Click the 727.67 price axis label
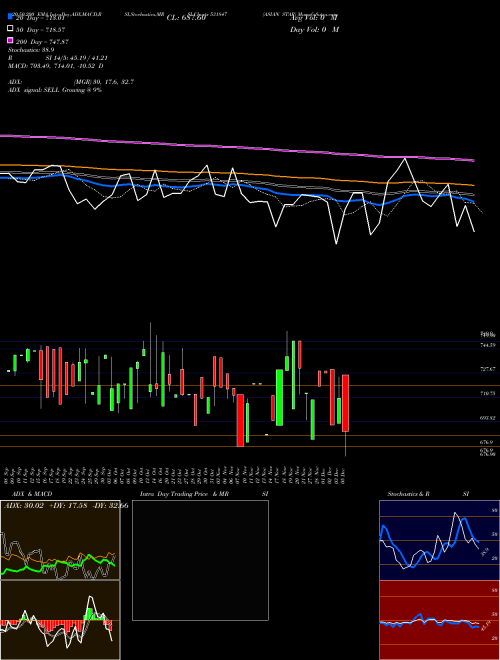This screenshot has height=660, width=500. 488,369
